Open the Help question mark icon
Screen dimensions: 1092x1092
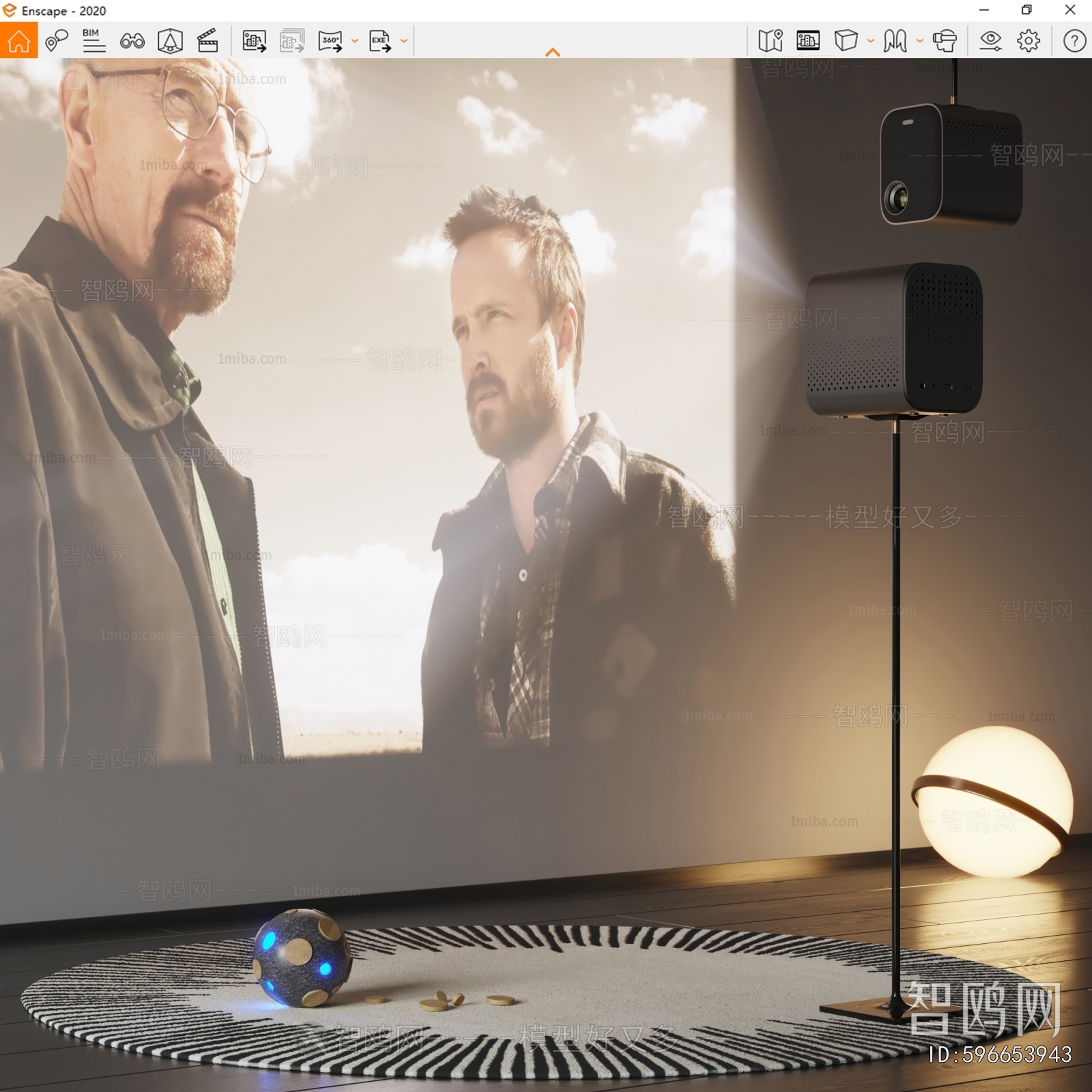pos(1074,41)
